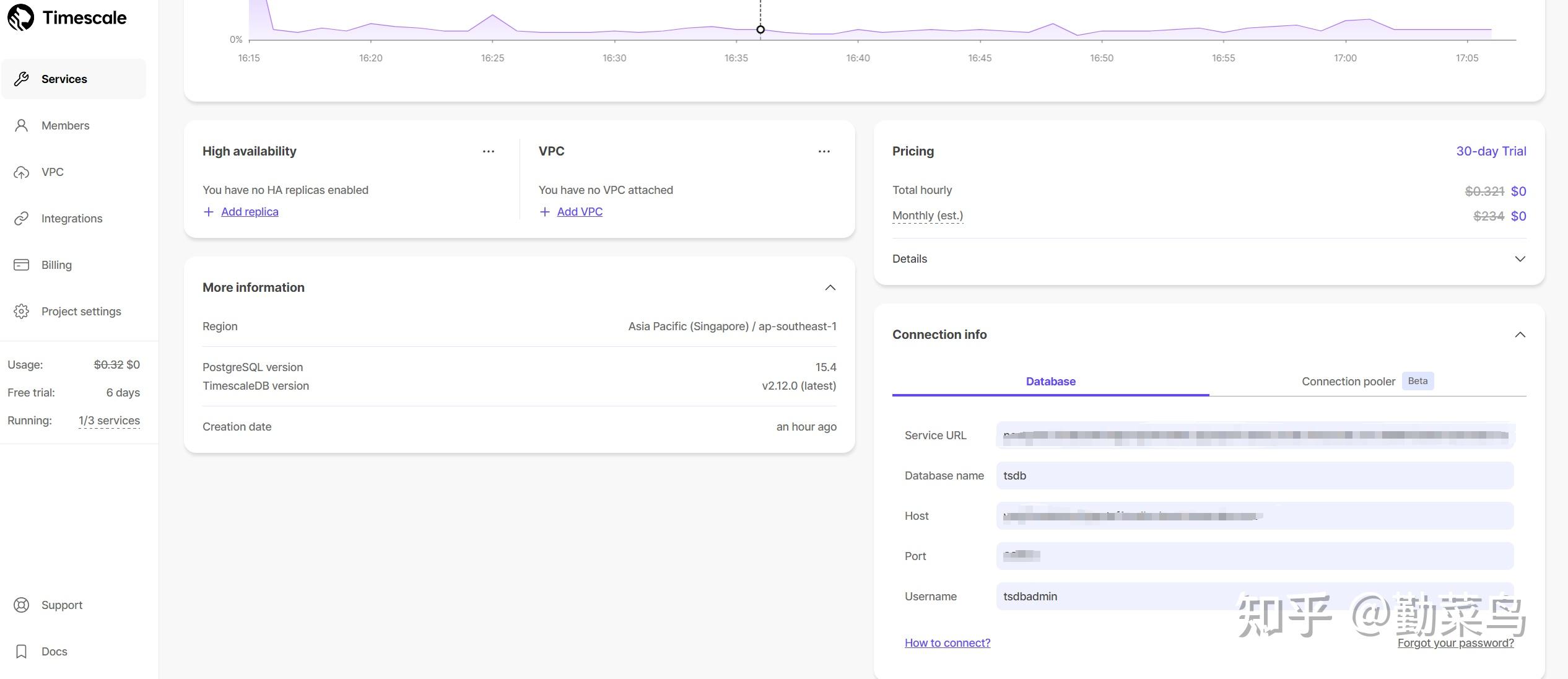
Task: Click the Add VPC link
Action: [580, 212]
